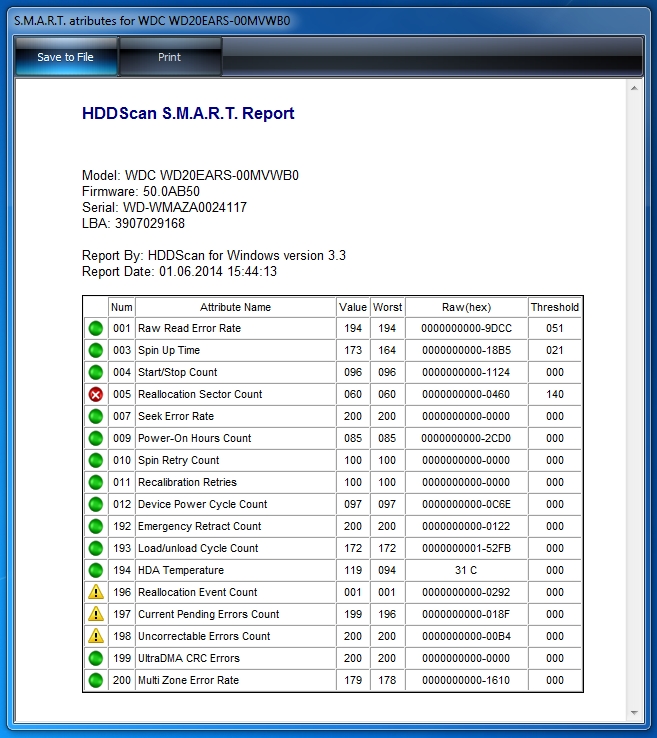Click the Num column header

121,307
